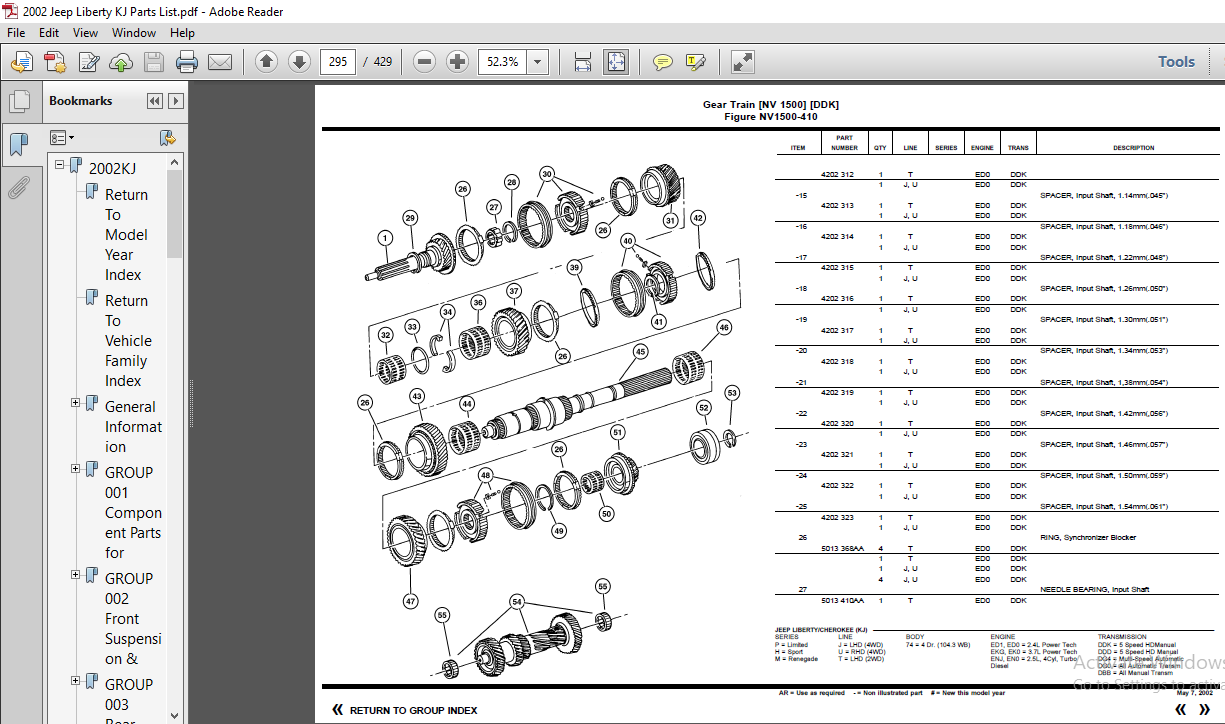Image resolution: width=1225 pixels, height=724 pixels.
Task: Go to previous page with up arrow
Action: pyautogui.click(x=266, y=62)
